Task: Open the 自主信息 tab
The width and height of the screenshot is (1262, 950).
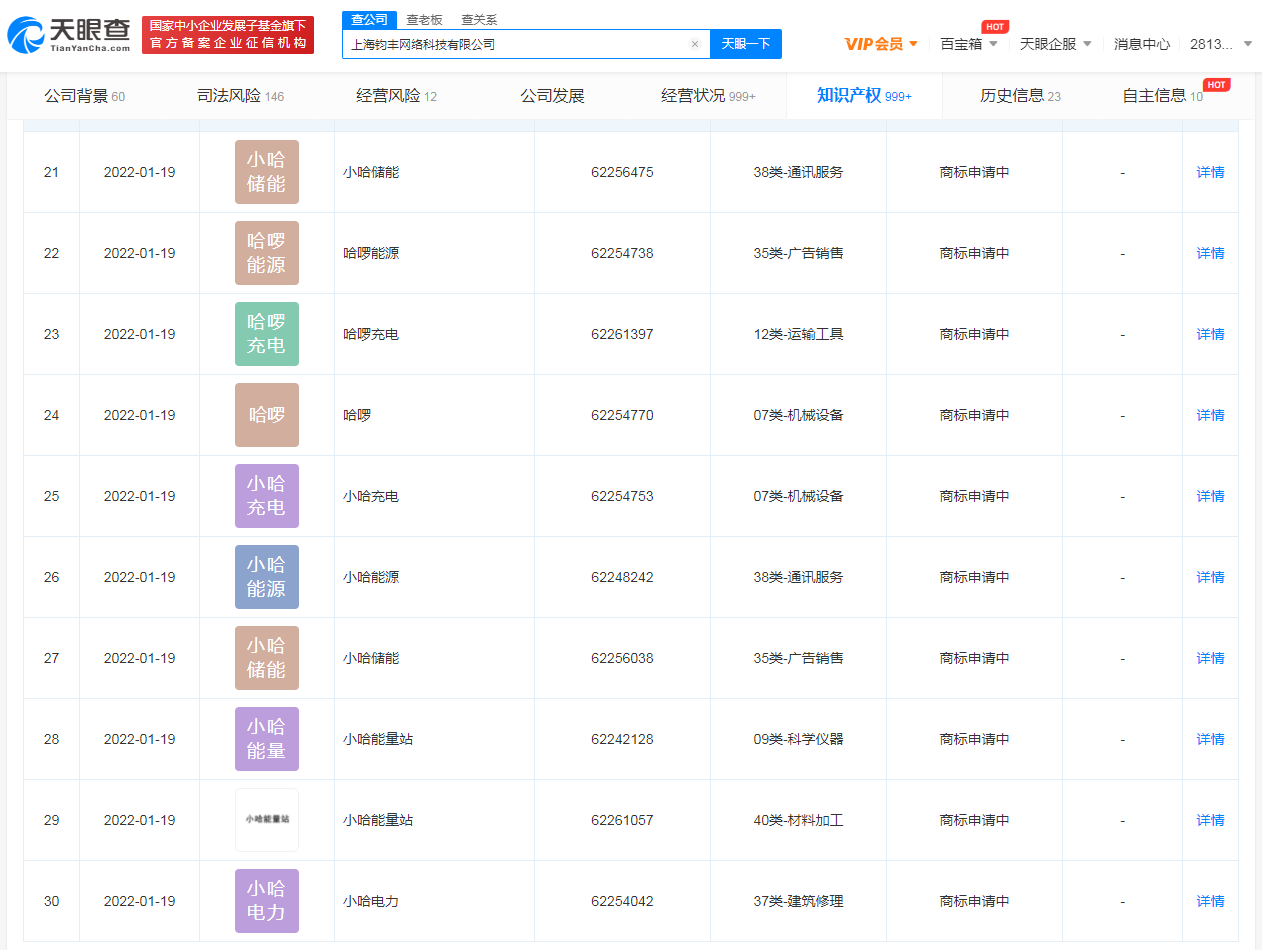Action: click(x=1163, y=96)
